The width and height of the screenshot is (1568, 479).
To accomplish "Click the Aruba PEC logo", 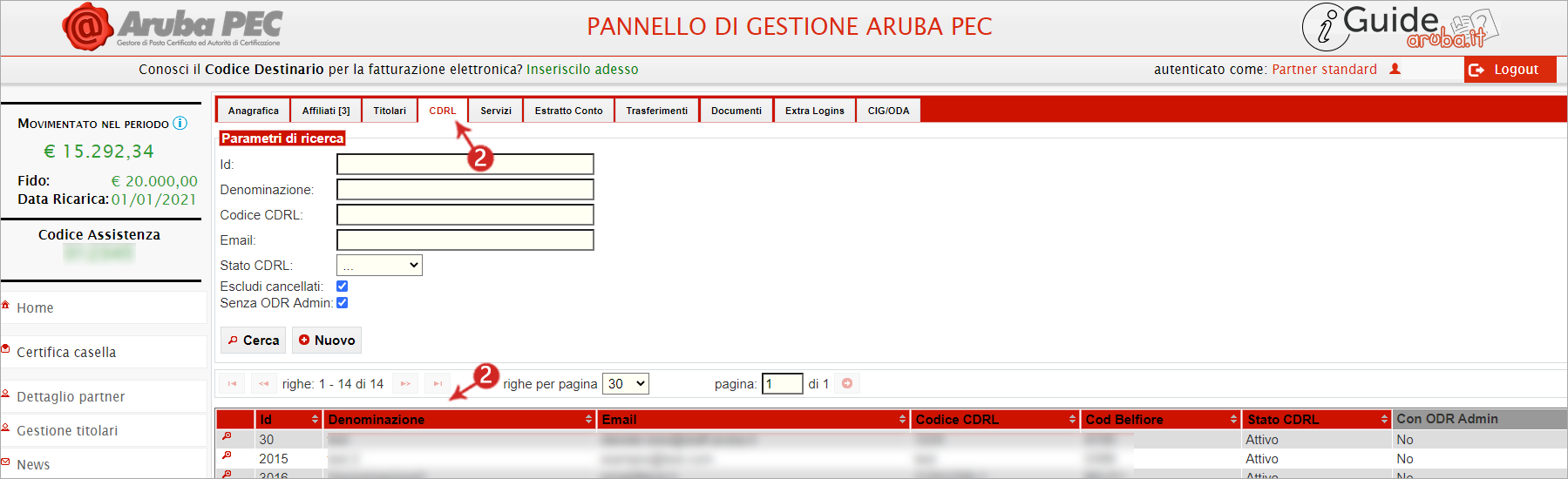I will pos(172,27).
